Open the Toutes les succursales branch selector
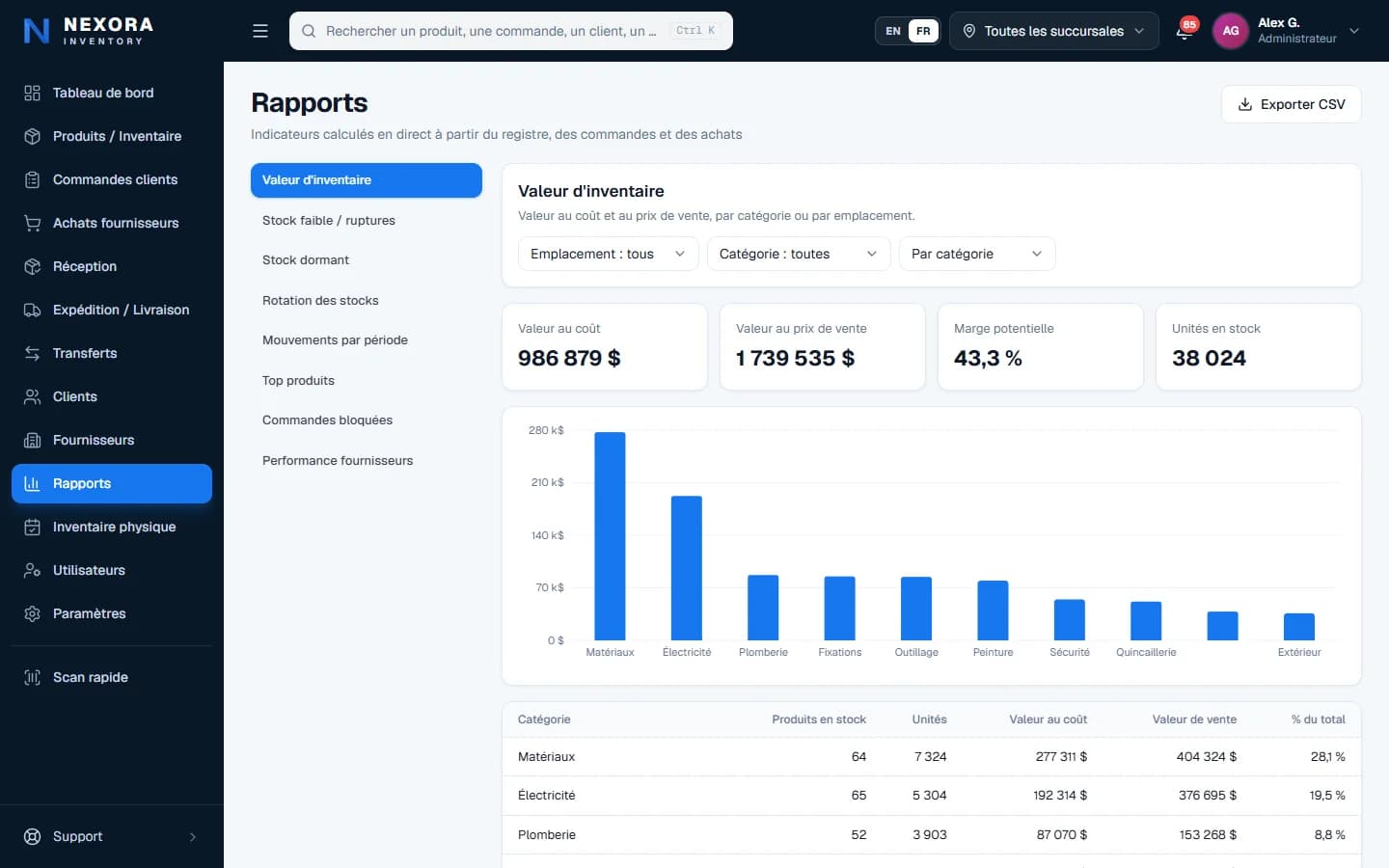Image resolution: width=1389 pixels, height=868 pixels. [x=1054, y=31]
